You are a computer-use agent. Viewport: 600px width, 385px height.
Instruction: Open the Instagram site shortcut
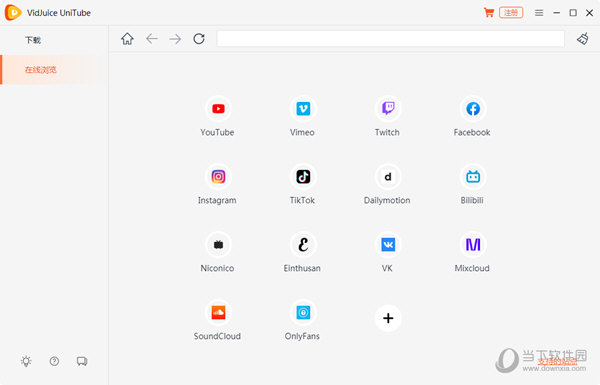218,177
